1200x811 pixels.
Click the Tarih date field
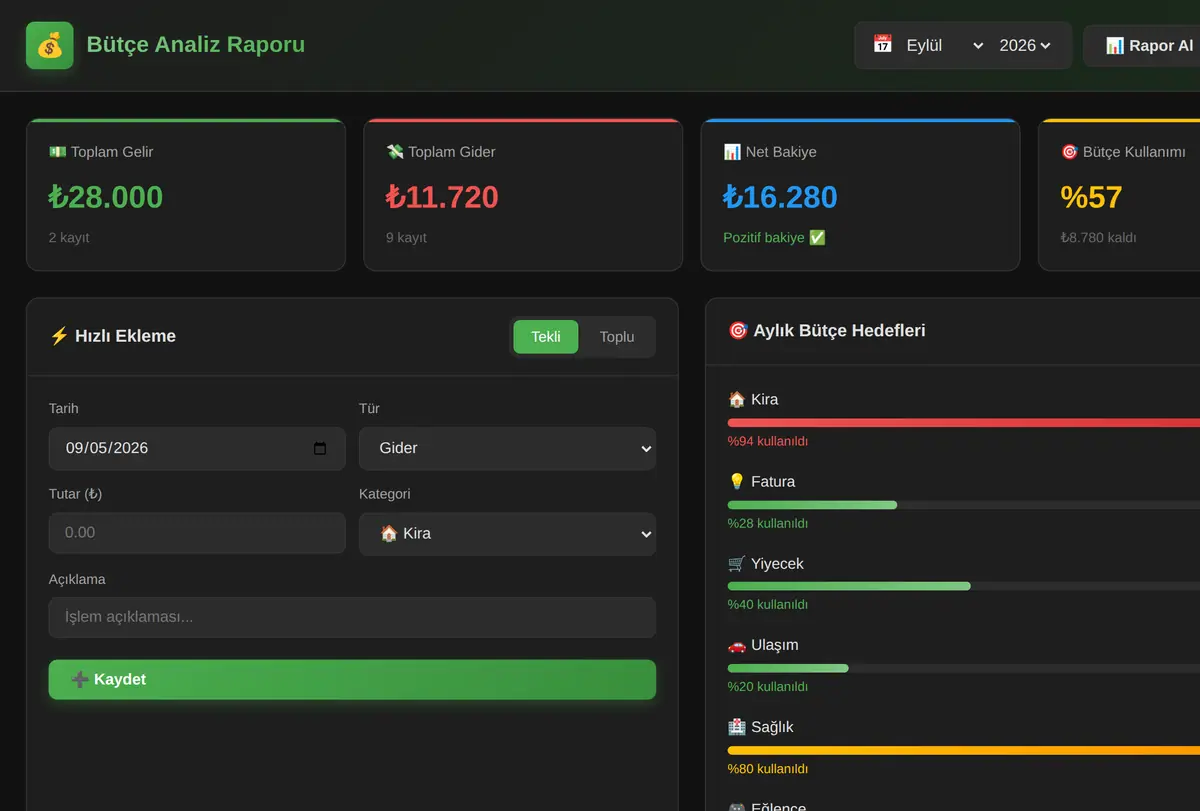click(197, 448)
